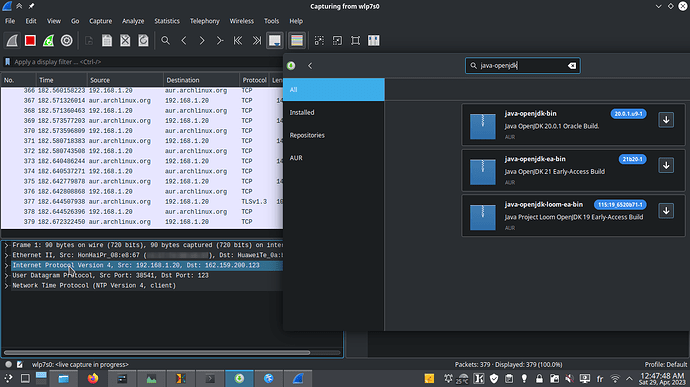Image resolution: width=690 pixels, height=387 pixels.
Task: Expand Network Time Protocol details
Action: pyautogui.click(x=7, y=286)
